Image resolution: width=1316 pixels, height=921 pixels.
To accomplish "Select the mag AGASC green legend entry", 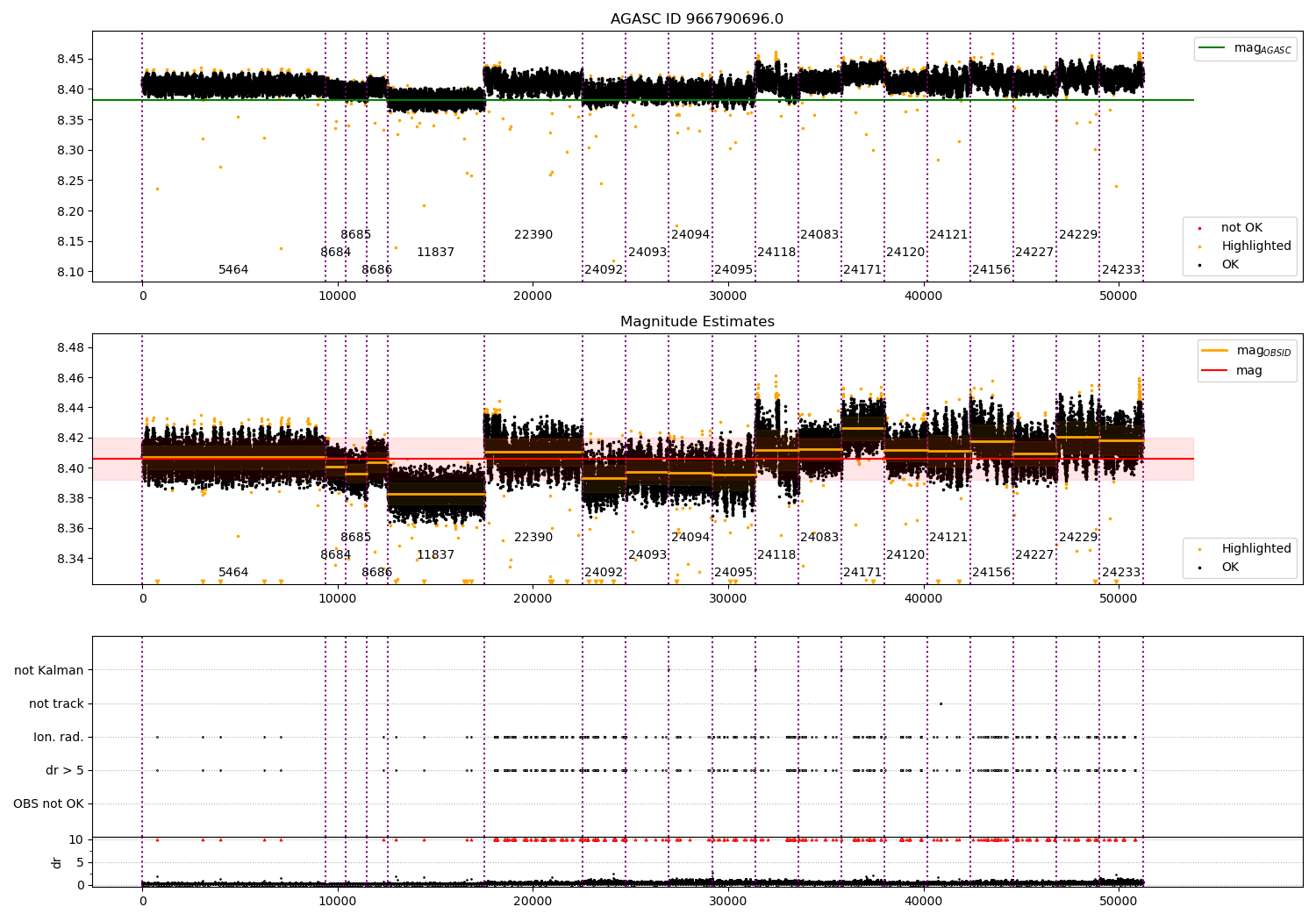I will pyautogui.click(x=1246, y=48).
